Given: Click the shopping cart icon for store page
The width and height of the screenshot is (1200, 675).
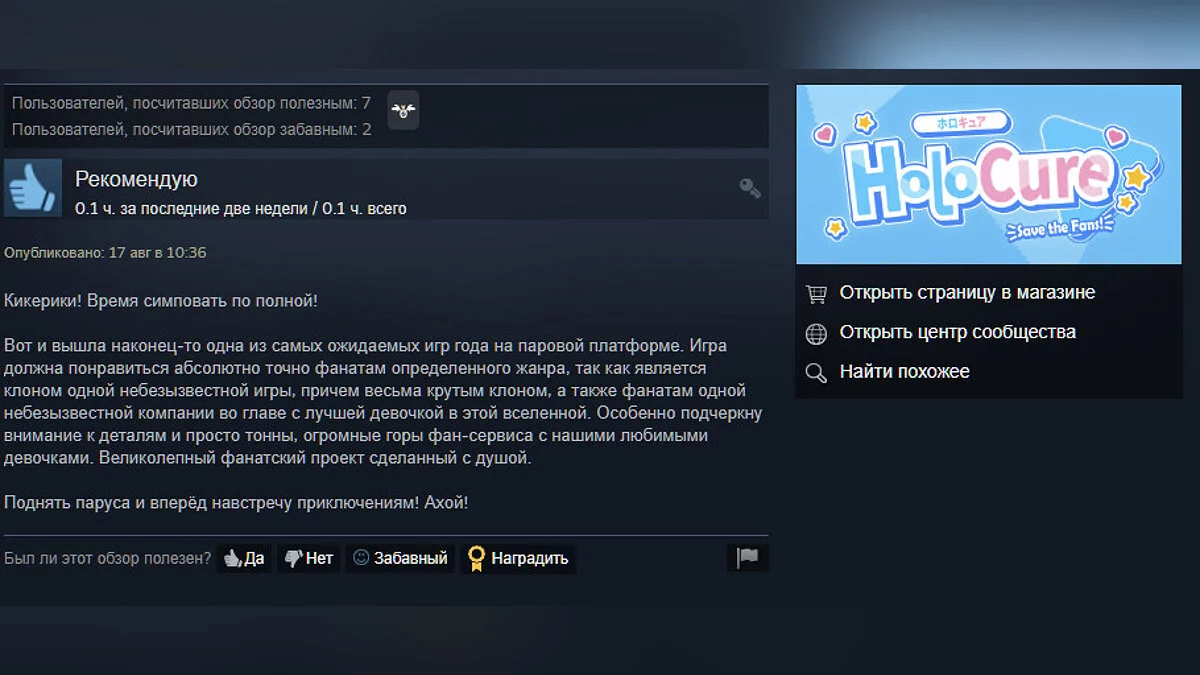Looking at the screenshot, I should point(816,293).
